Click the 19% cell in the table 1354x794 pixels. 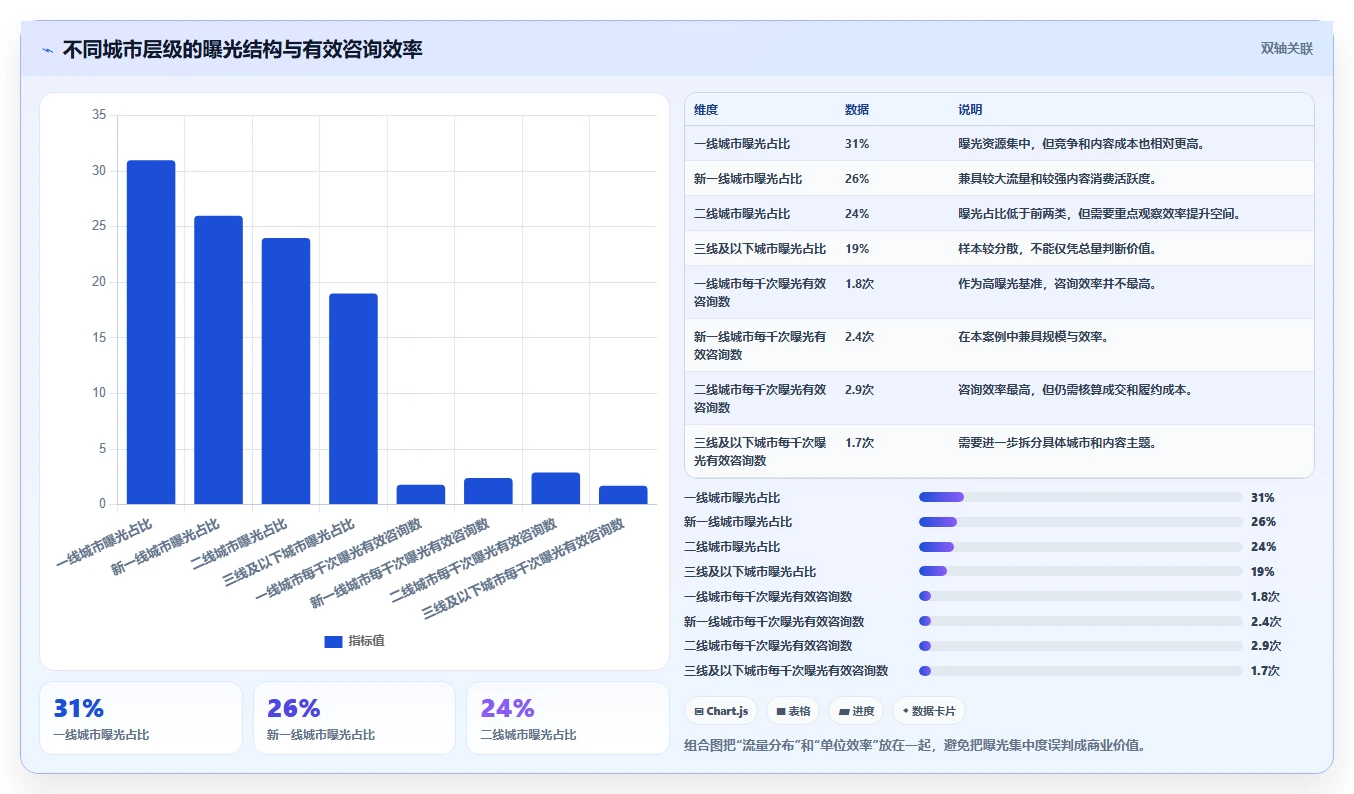(x=857, y=249)
